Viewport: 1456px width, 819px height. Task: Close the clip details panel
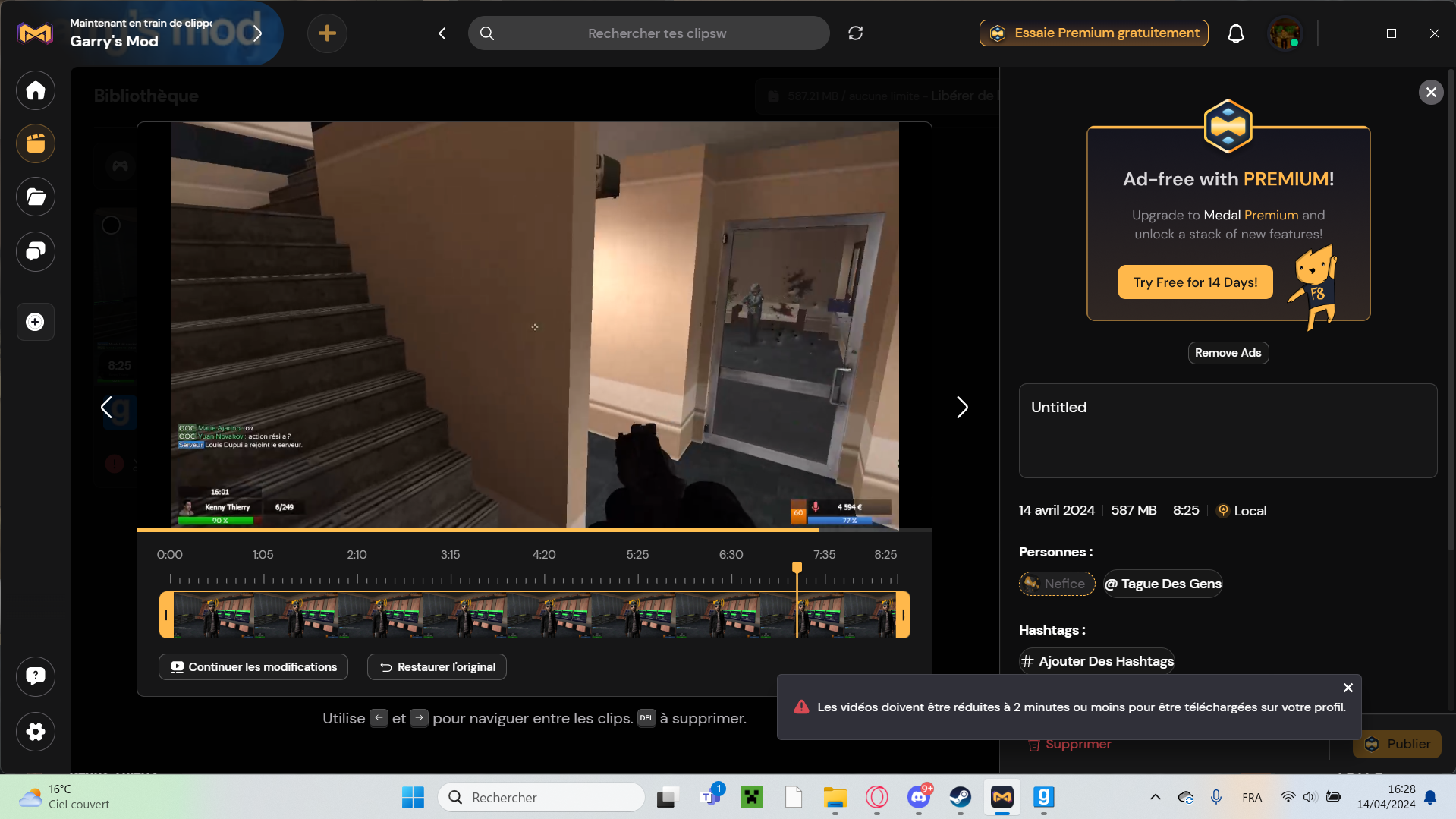click(x=1431, y=93)
